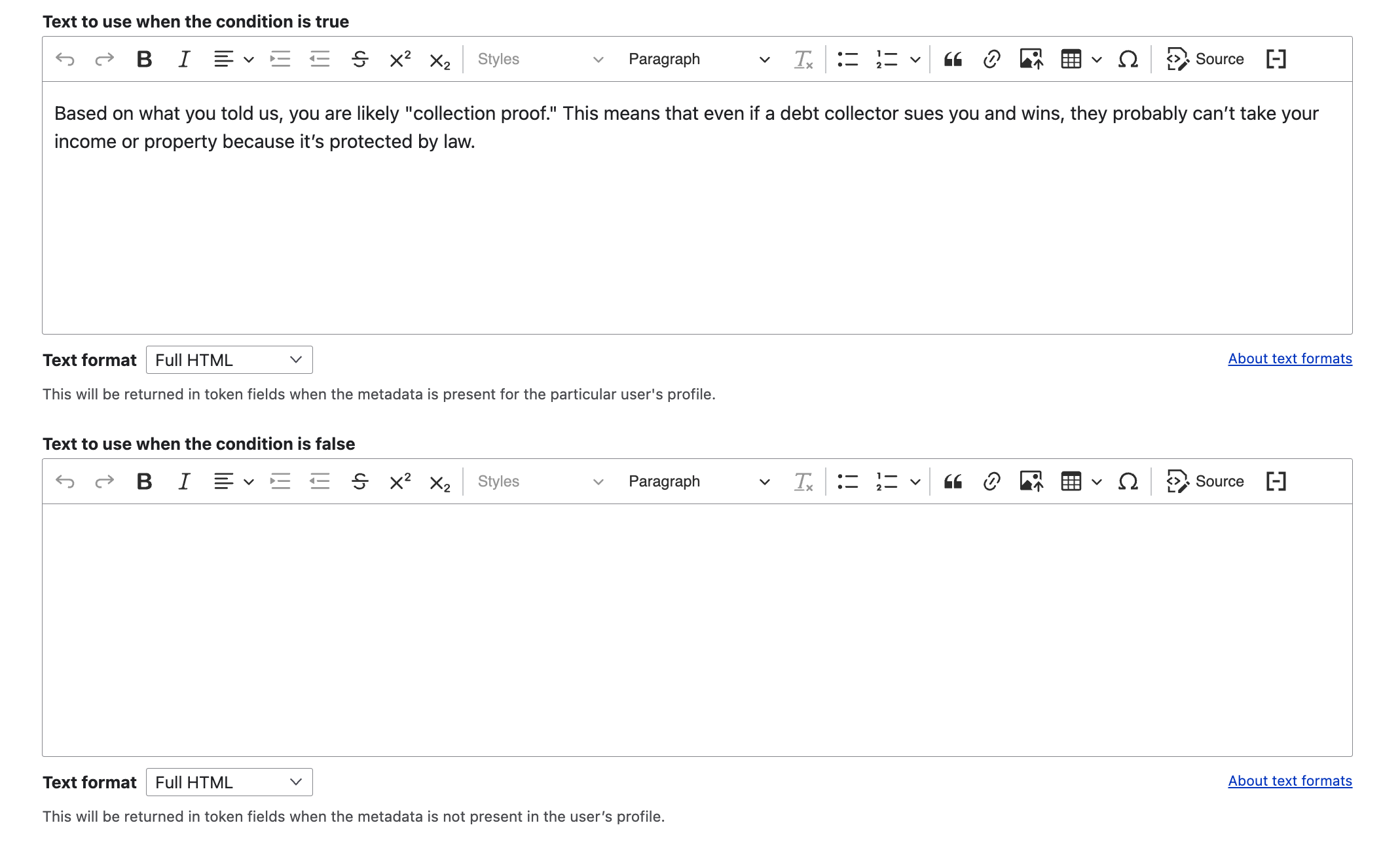Remove formatting in the condition-true editor

pyautogui.click(x=803, y=60)
